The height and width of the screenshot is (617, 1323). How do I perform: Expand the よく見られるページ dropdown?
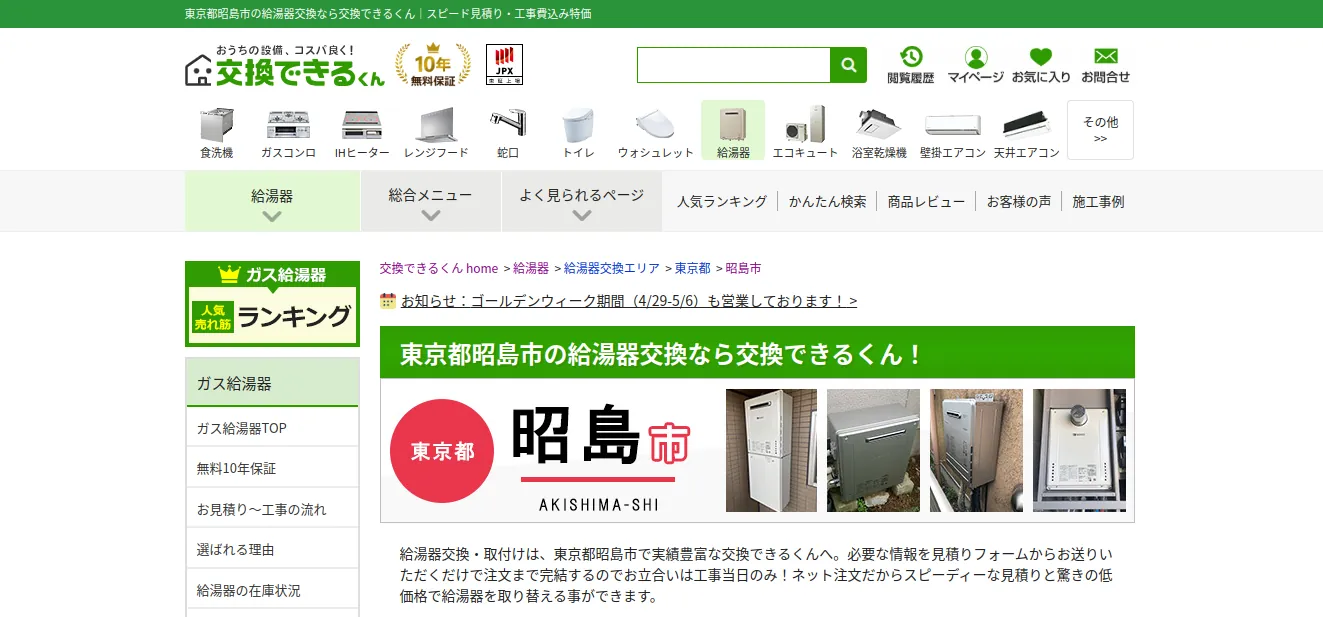(x=582, y=201)
